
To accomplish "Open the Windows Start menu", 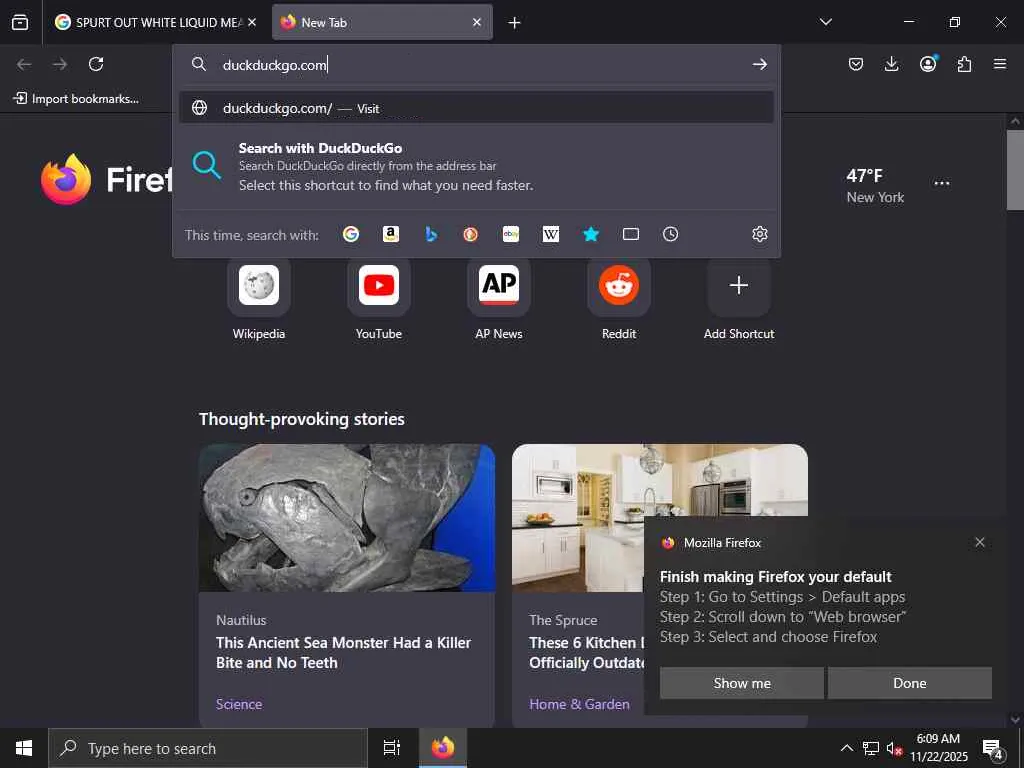I will click(24, 748).
